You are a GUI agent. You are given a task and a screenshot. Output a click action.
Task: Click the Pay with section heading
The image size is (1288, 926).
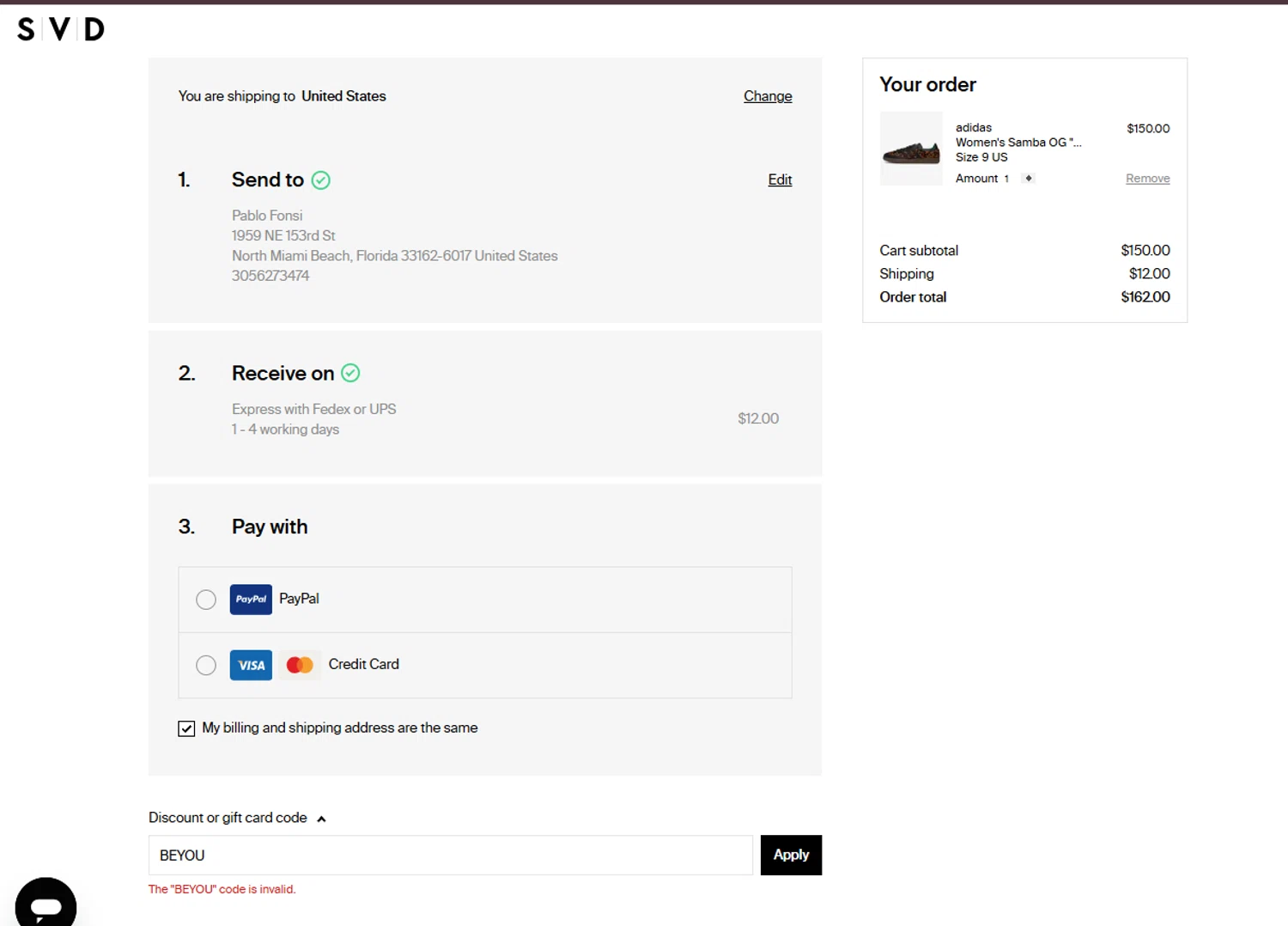point(270,527)
